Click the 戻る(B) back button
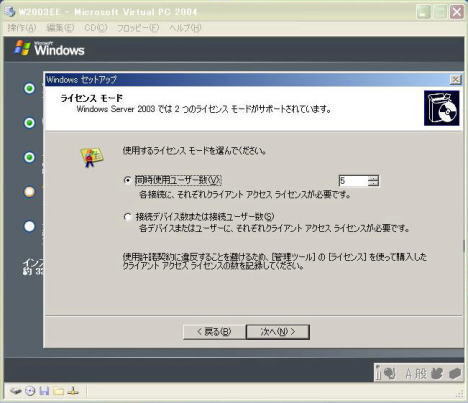The image size is (468, 403). tap(214, 332)
